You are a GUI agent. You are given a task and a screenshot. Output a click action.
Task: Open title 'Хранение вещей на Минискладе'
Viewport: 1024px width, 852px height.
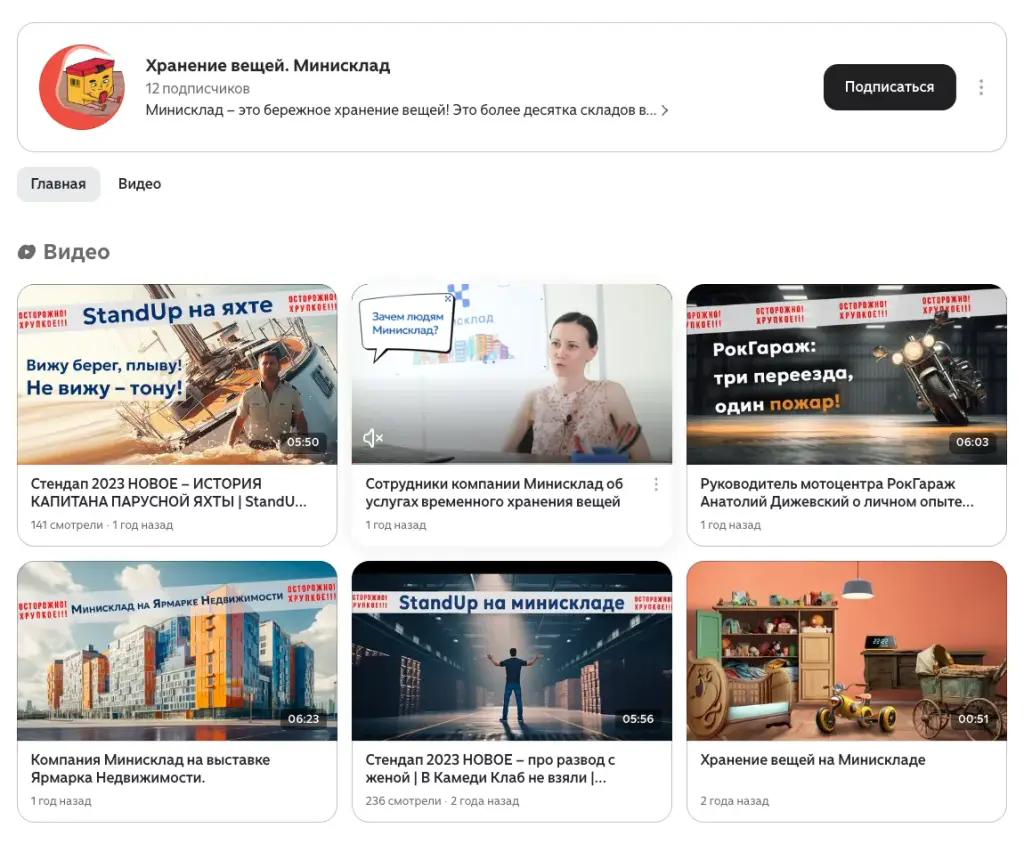(812, 760)
